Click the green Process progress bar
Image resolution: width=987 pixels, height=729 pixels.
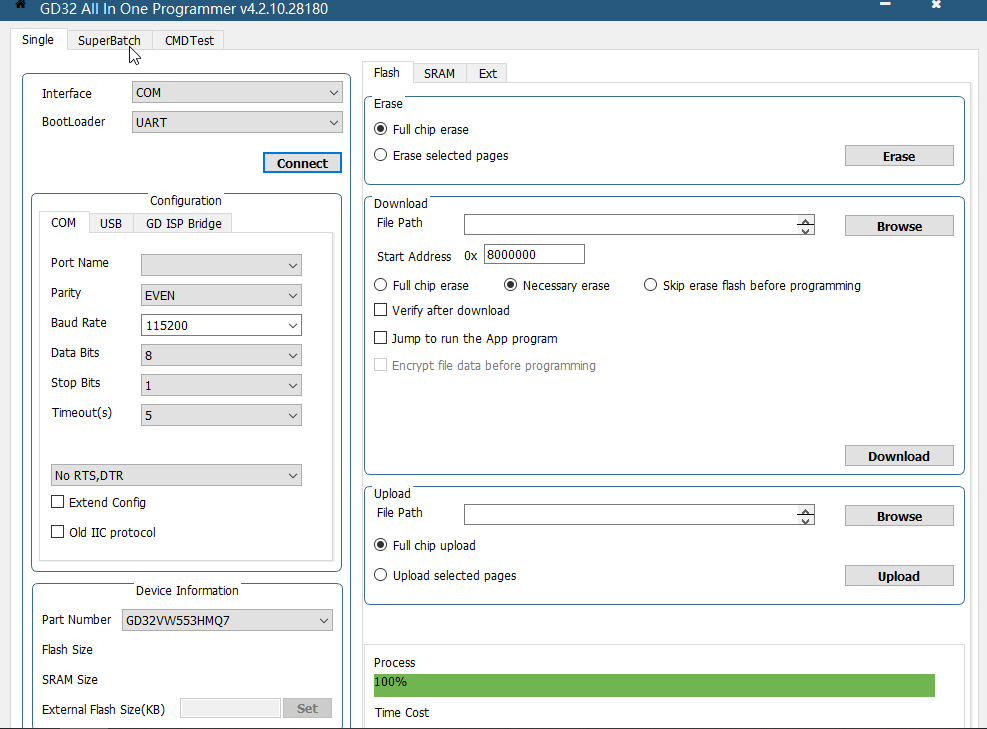pos(654,685)
